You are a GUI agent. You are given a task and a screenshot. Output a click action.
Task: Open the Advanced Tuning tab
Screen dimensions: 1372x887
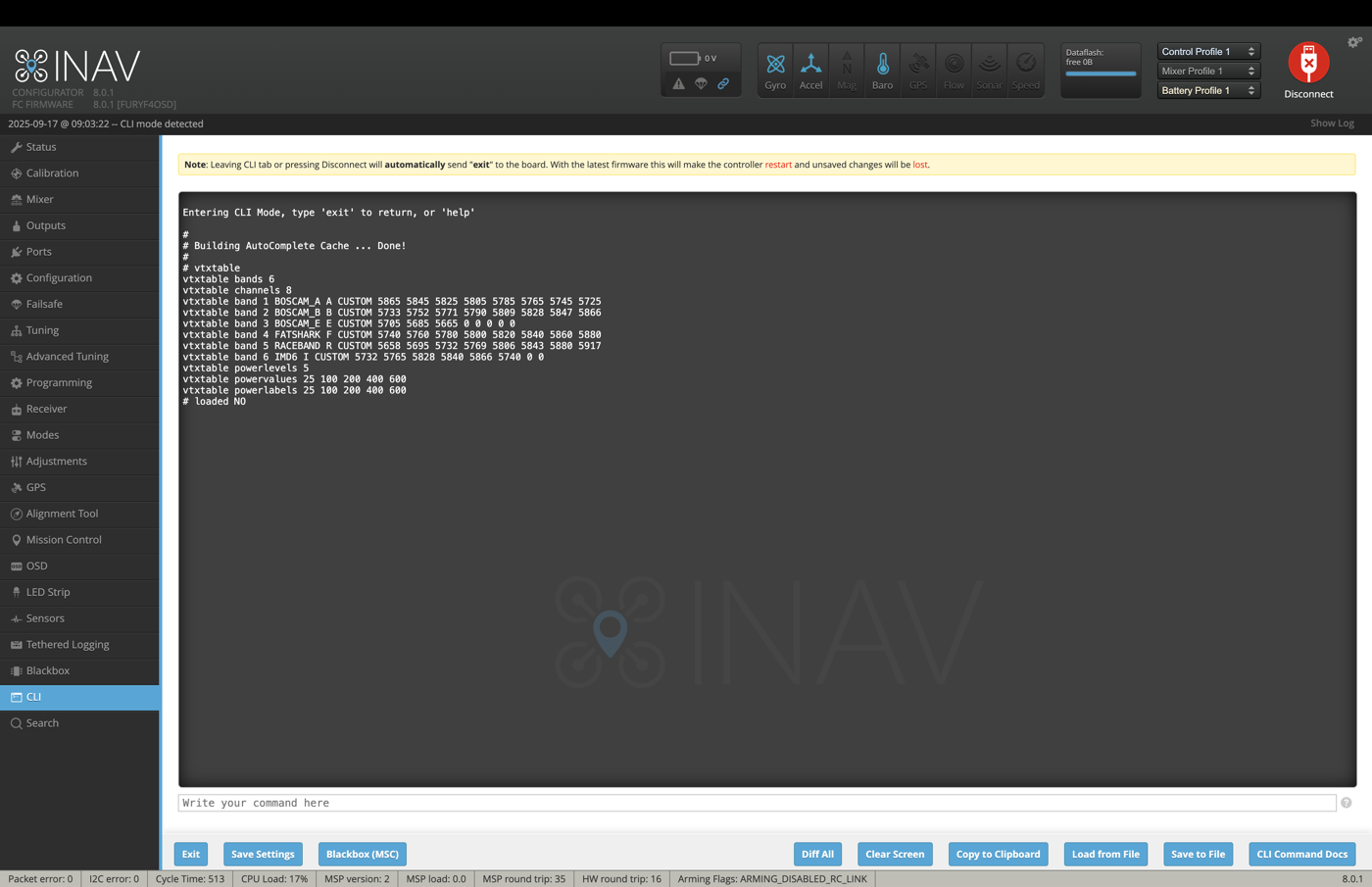point(79,357)
